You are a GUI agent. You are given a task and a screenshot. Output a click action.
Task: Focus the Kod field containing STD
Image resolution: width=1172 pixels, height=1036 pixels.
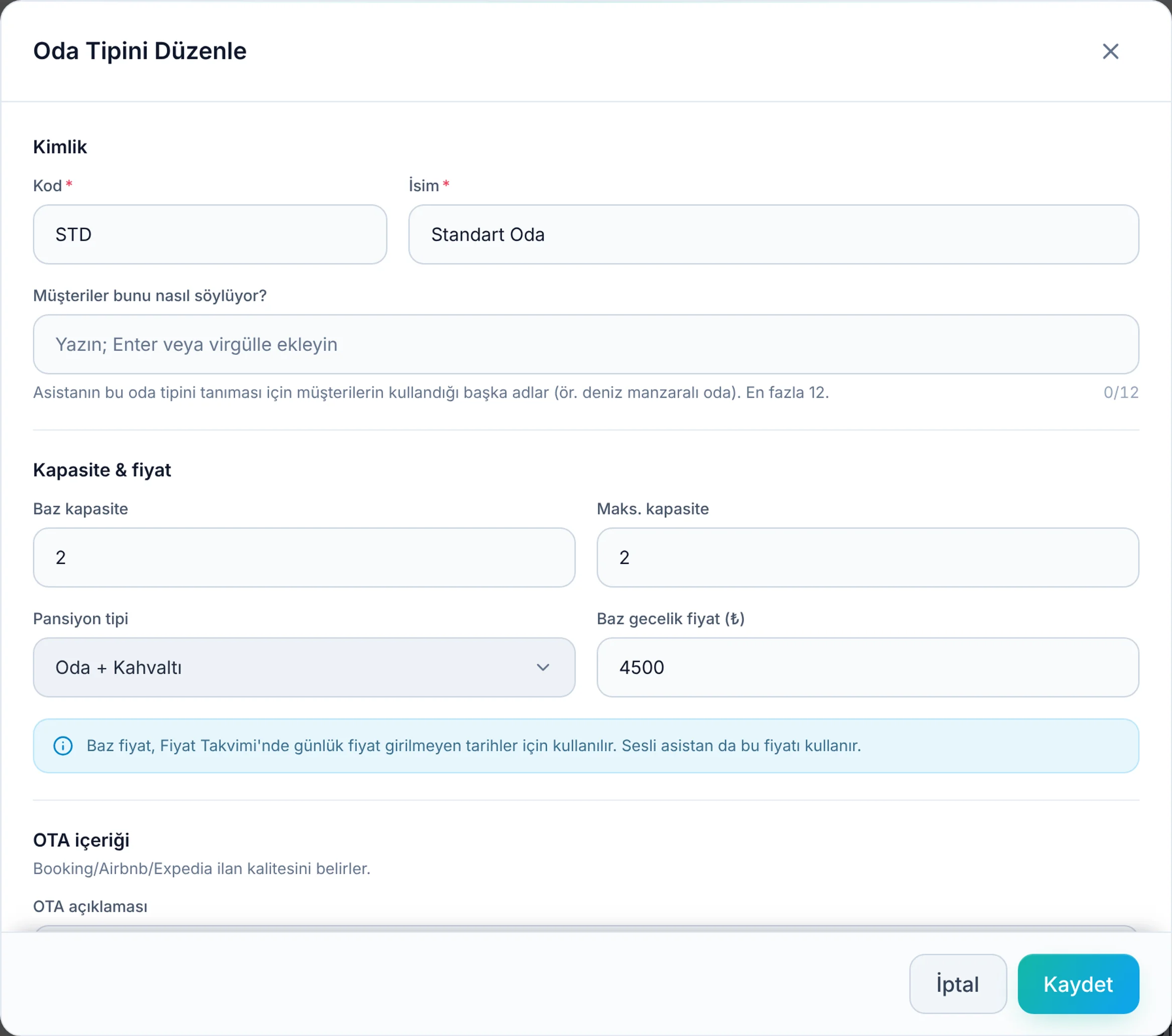210,235
